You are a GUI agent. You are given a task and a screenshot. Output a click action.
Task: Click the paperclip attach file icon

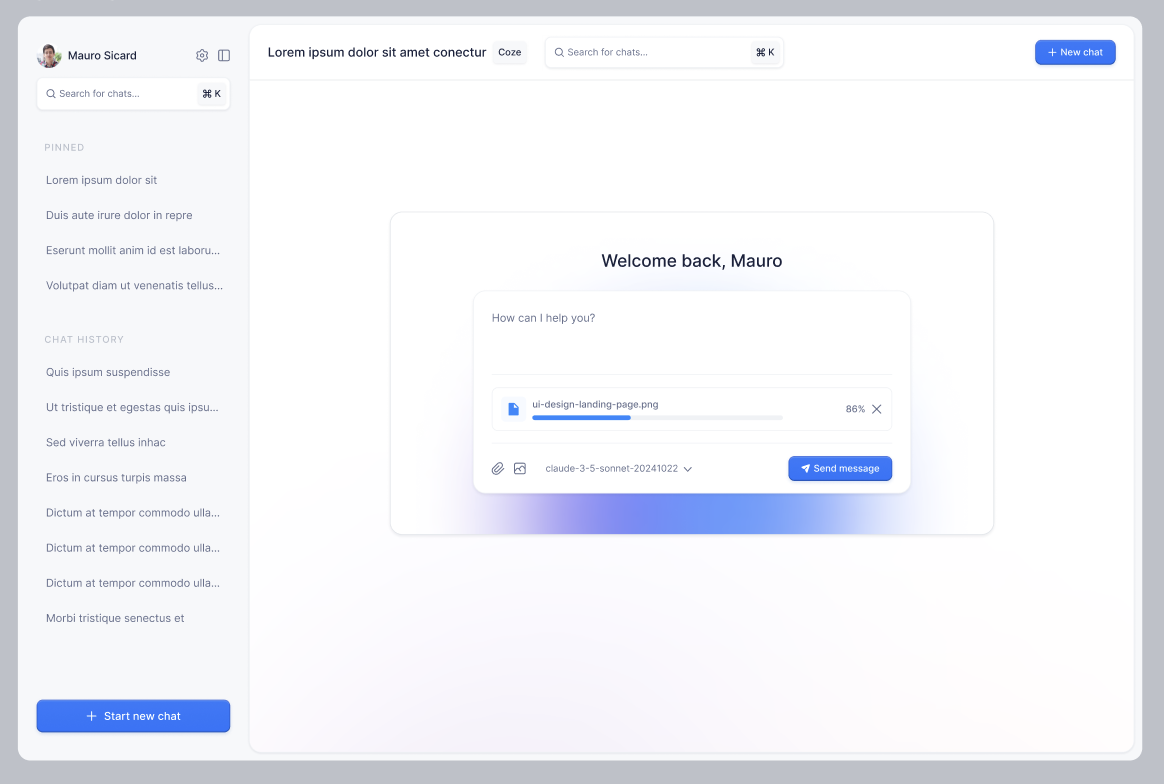point(497,468)
